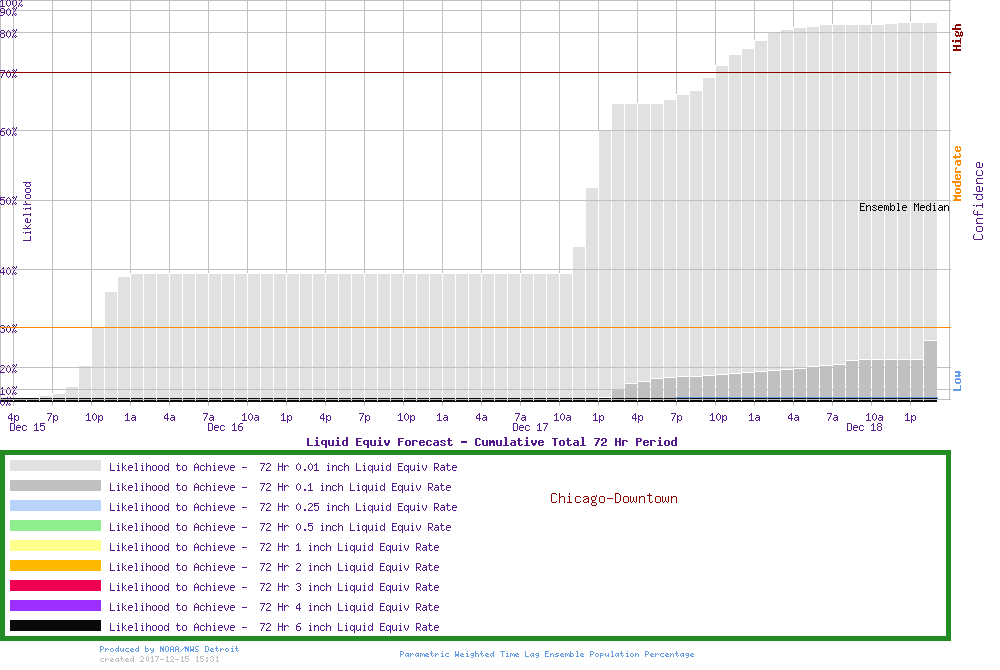Select the light blue 0.25 inch swatch
Viewport: 1000px width, 670px height.
pos(55,506)
